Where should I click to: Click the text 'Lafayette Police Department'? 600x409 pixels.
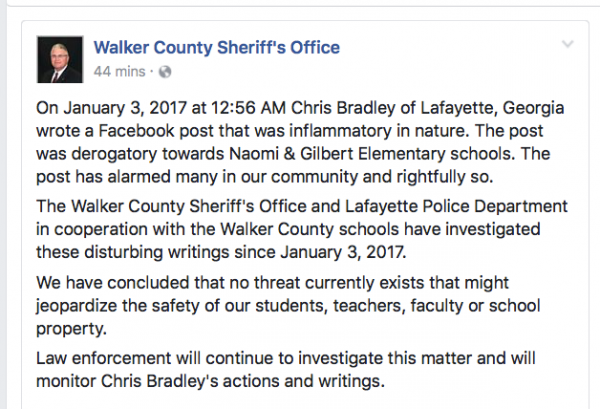tap(456, 207)
